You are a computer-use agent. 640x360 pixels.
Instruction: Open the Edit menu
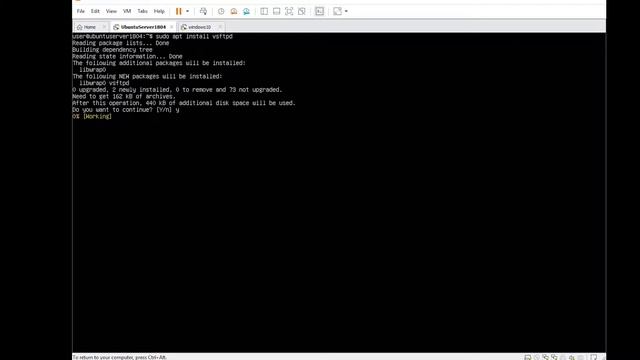point(95,11)
